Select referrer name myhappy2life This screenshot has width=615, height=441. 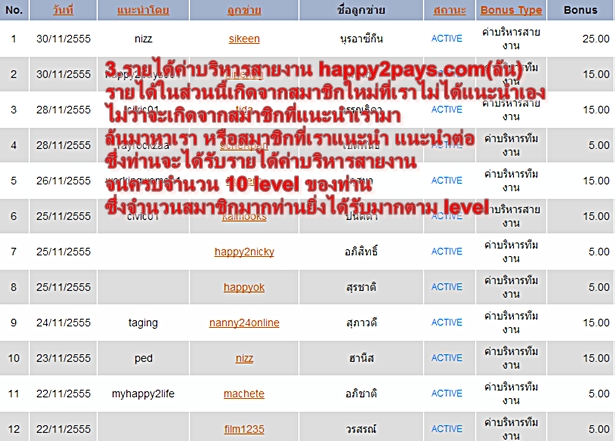click(143, 394)
